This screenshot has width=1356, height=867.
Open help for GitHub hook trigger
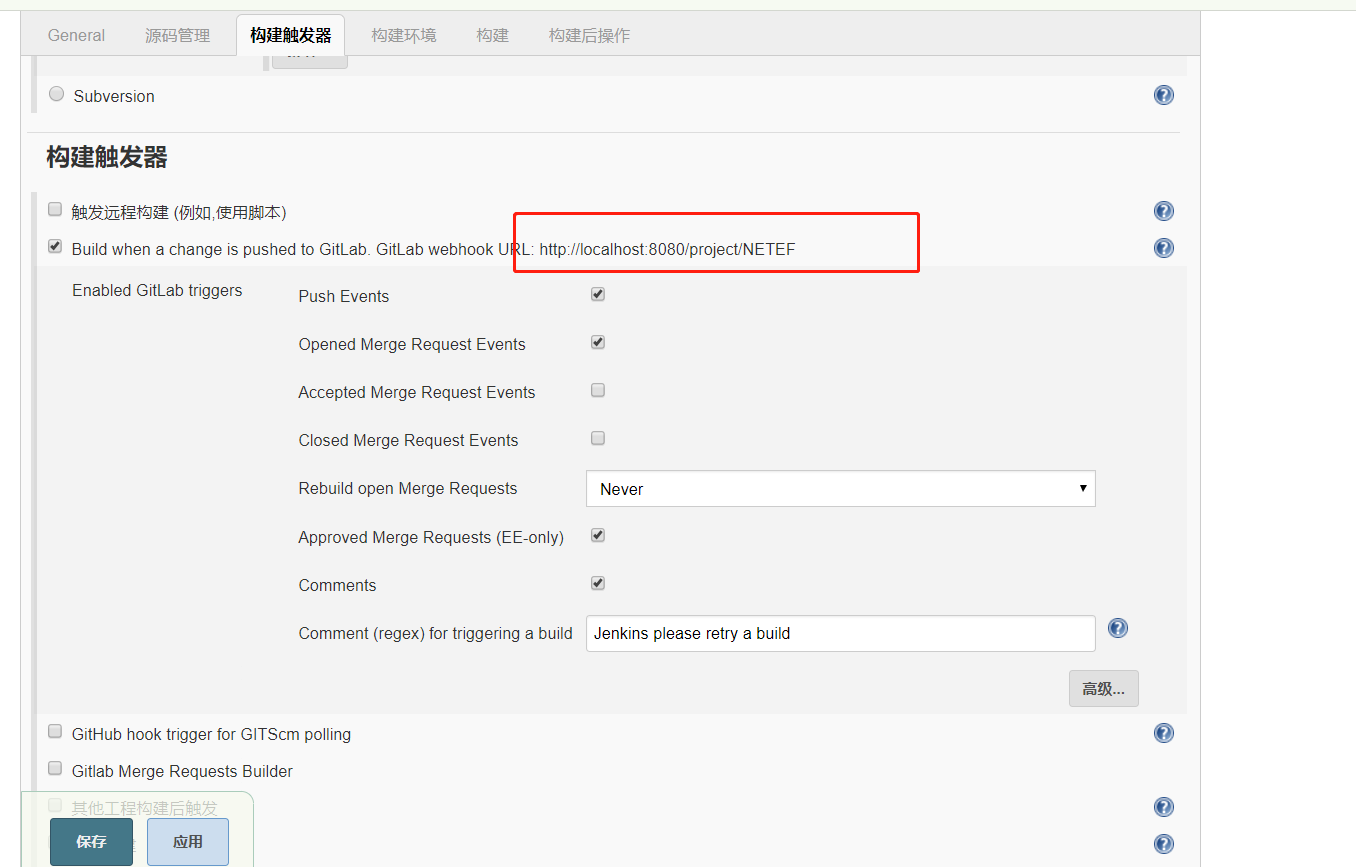pos(1164,733)
